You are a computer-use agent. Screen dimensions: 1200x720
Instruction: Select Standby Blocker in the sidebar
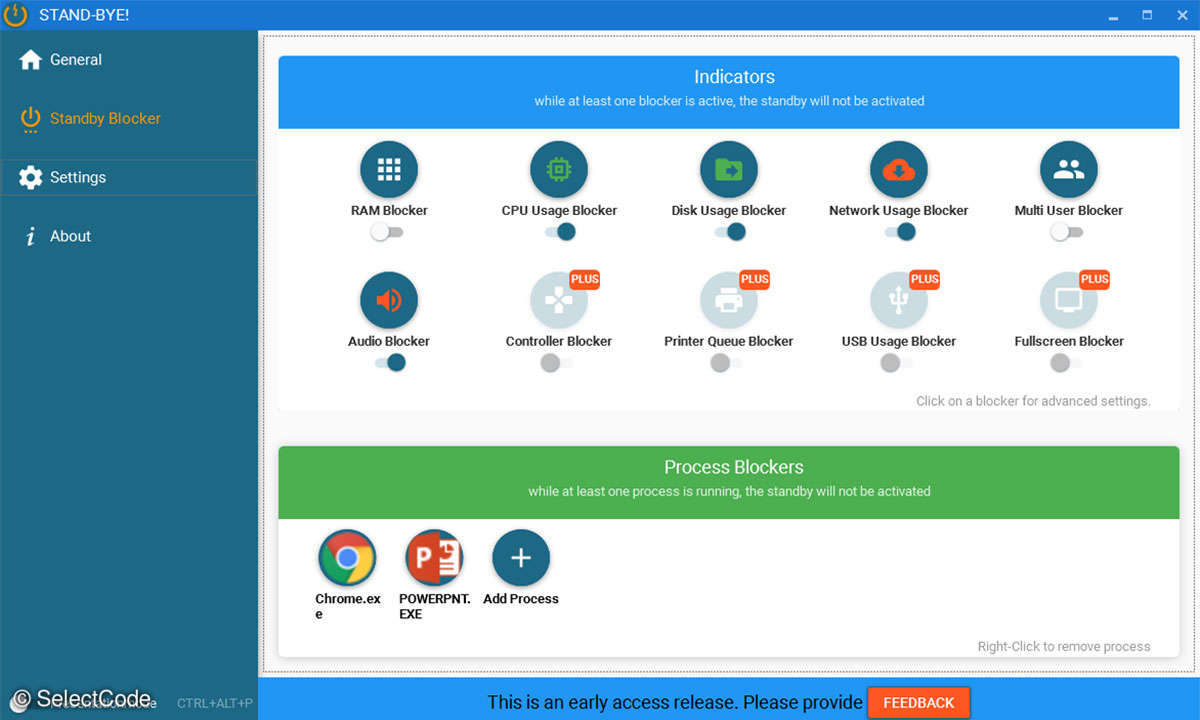pos(129,119)
